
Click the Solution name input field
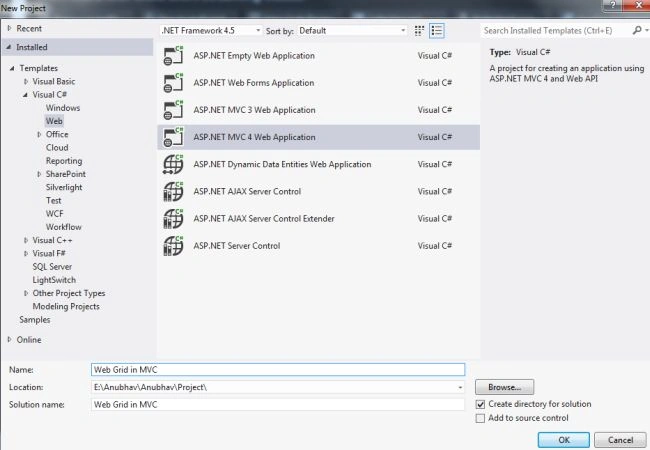[278, 404]
